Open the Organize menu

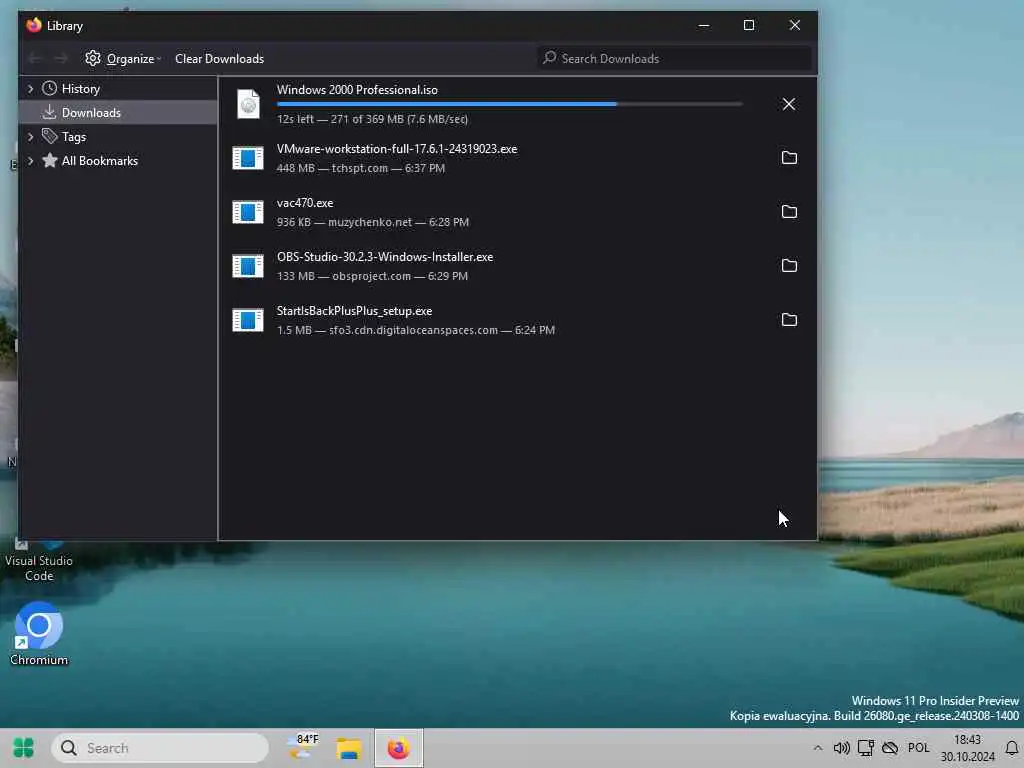(123, 59)
